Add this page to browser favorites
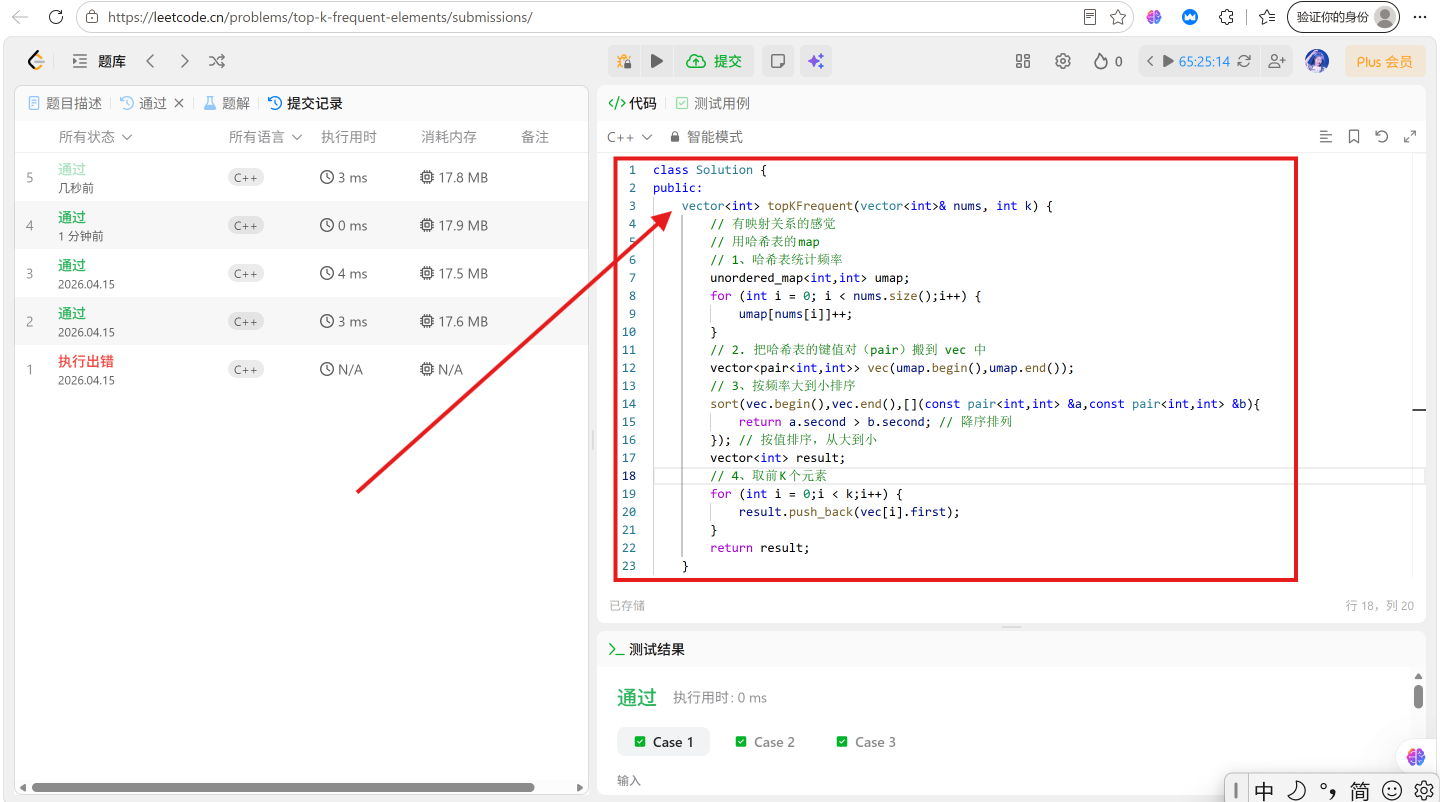The width and height of the screenshot is (1440, 802). click(x=1118, y=17)
